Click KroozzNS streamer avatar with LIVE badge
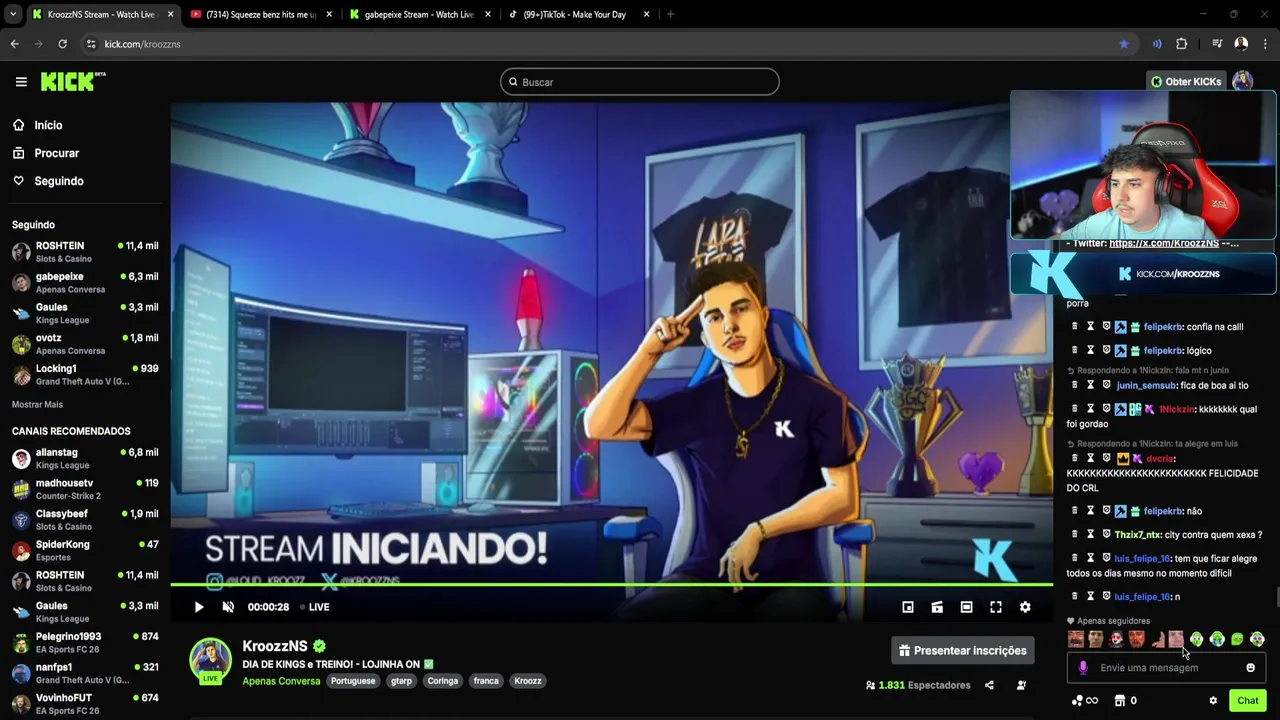 [x=210, y=661]
